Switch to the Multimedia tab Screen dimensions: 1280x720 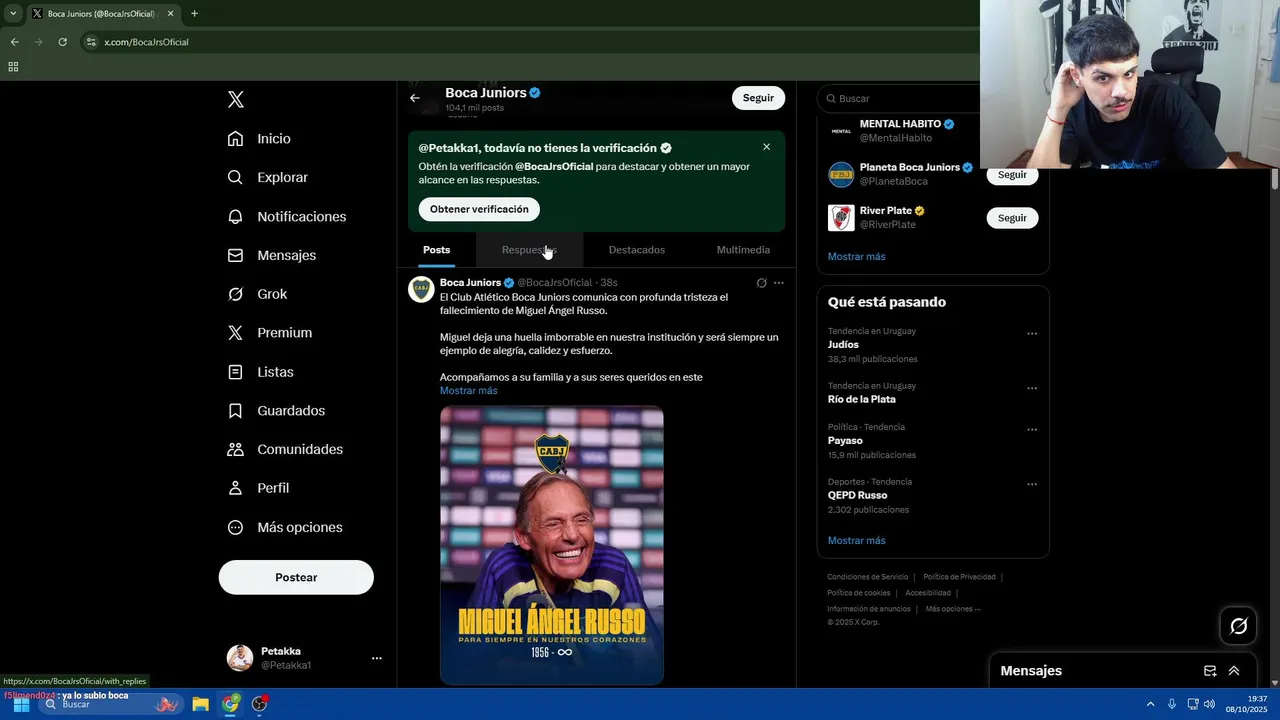[x=743, y=250]
